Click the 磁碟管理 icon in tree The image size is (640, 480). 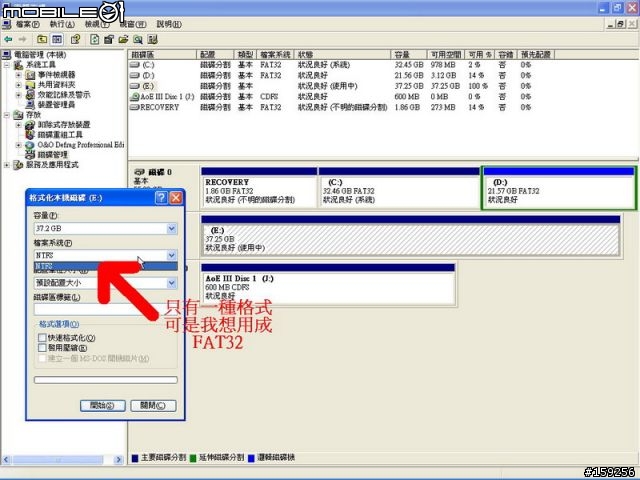pos(30,155)
